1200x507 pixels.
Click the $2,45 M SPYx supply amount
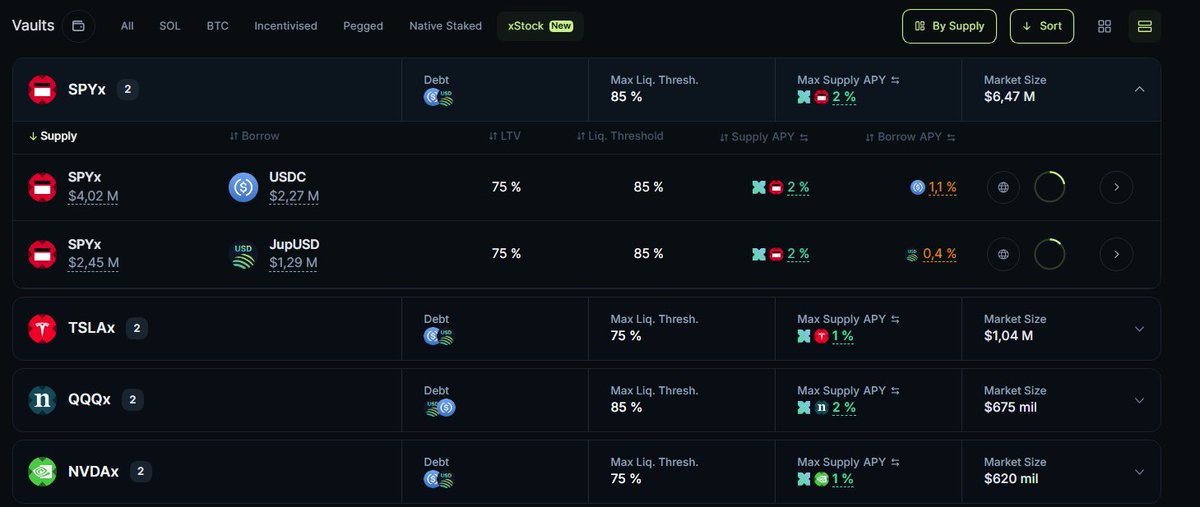(93, 264)
